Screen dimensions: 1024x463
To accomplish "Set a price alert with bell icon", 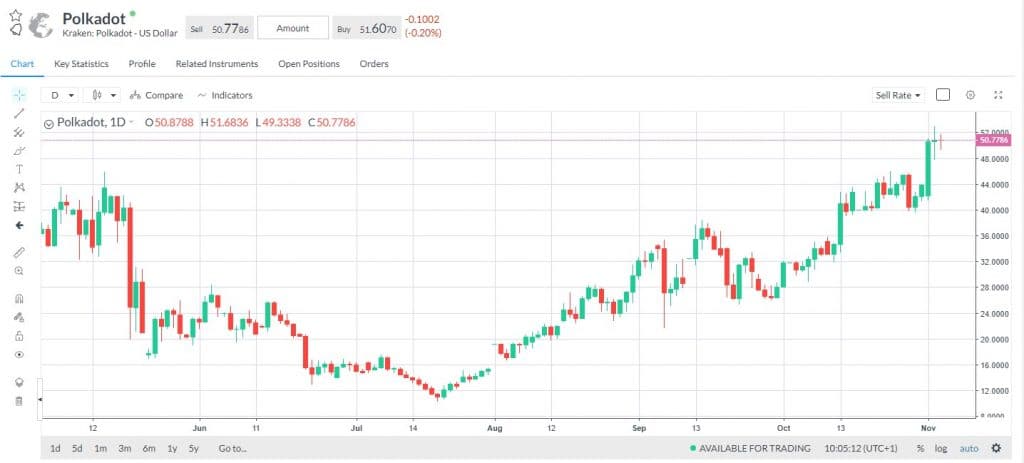I will pos(16,29).
